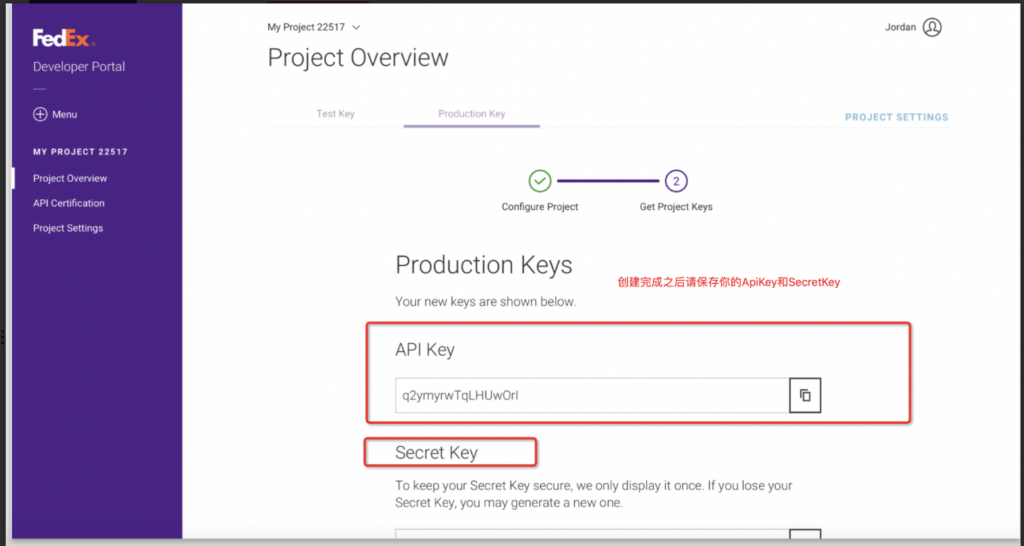Open the Menu plus icon
Screen dimensions: 1024x546
coord(40,114)
